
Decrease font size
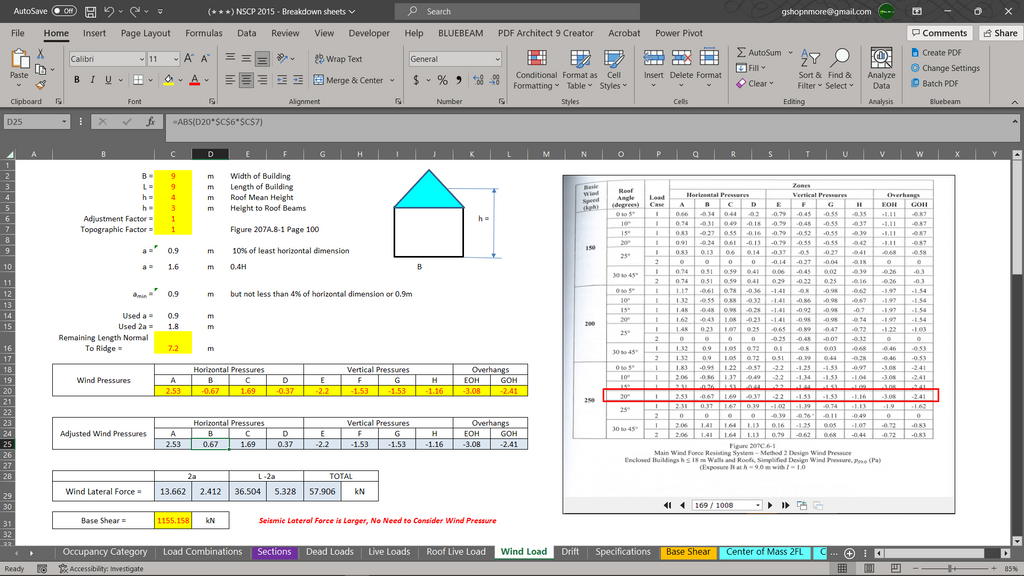(x=204, y=59)
